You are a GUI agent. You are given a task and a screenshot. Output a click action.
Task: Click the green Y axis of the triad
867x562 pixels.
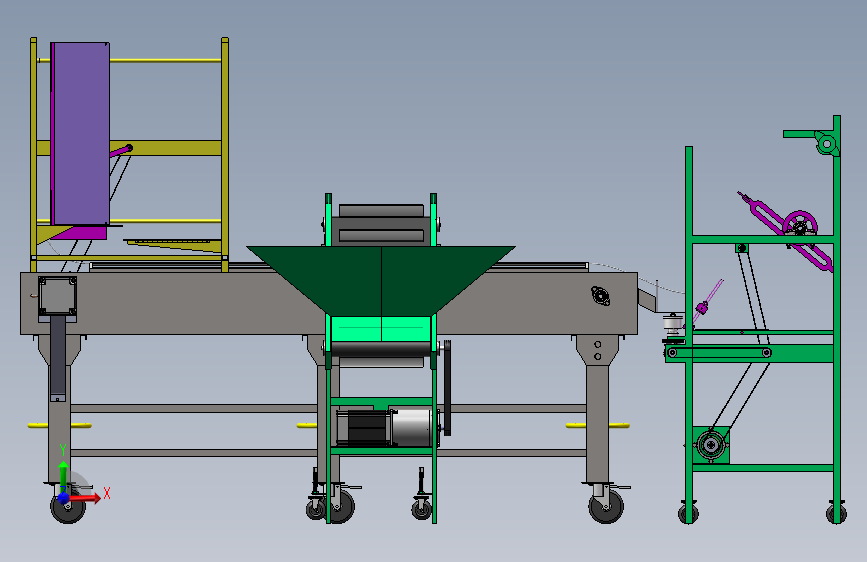pyautogui.click(x=64, y=476)
